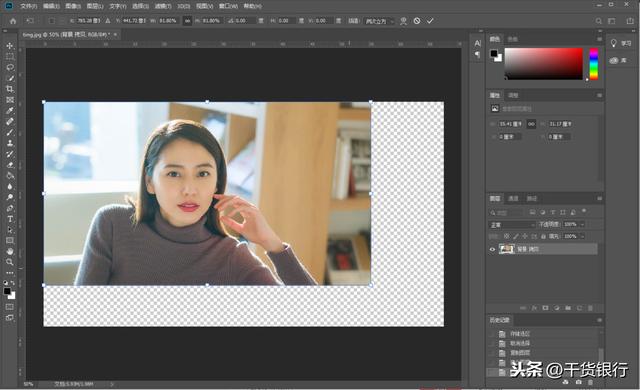Open the 文件 menu

28,6
